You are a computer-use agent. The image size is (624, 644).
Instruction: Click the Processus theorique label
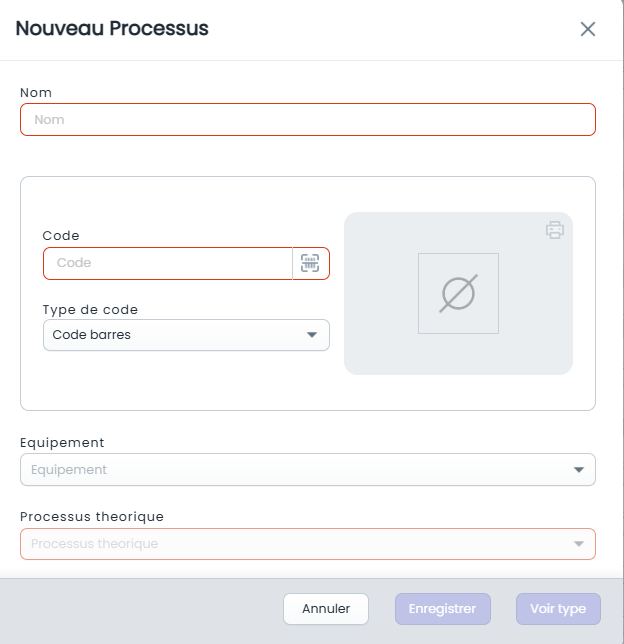92,517
